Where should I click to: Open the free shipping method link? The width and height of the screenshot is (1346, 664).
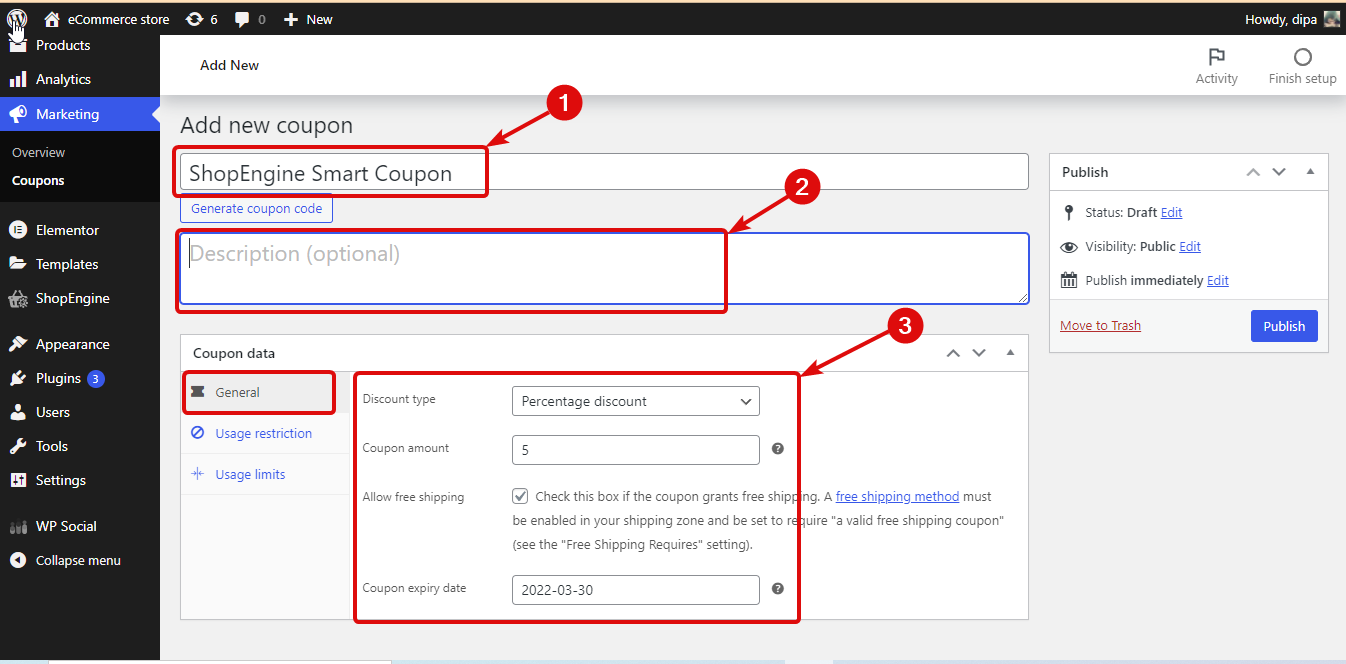[897, 496]
